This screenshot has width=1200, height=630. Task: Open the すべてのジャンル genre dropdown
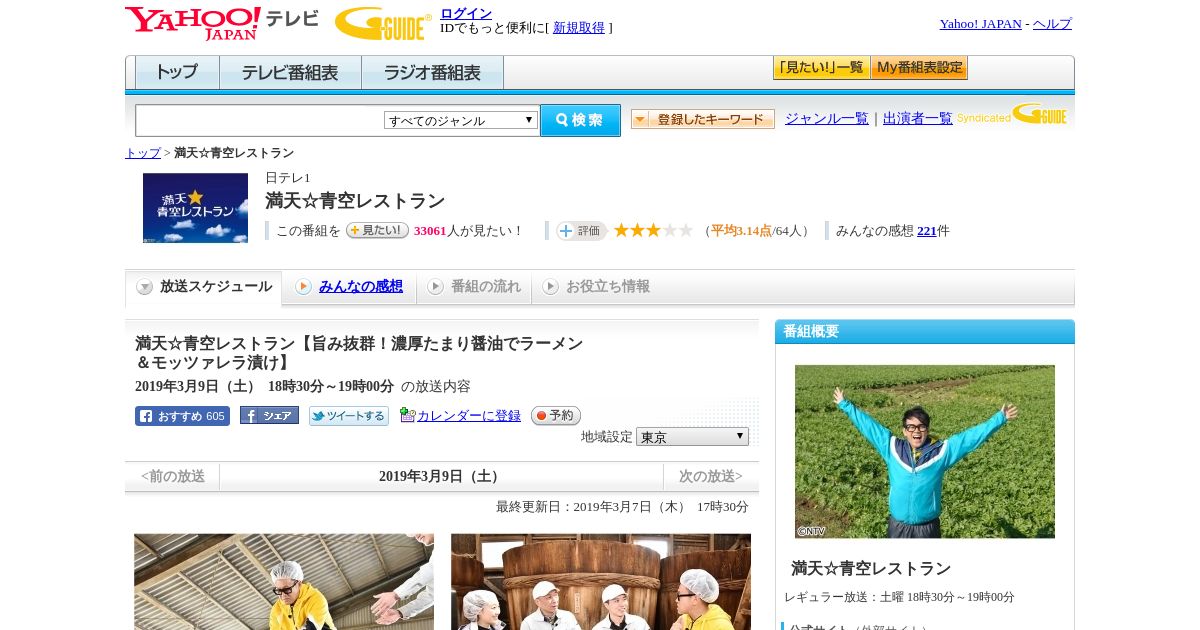[x=461, y=120]
